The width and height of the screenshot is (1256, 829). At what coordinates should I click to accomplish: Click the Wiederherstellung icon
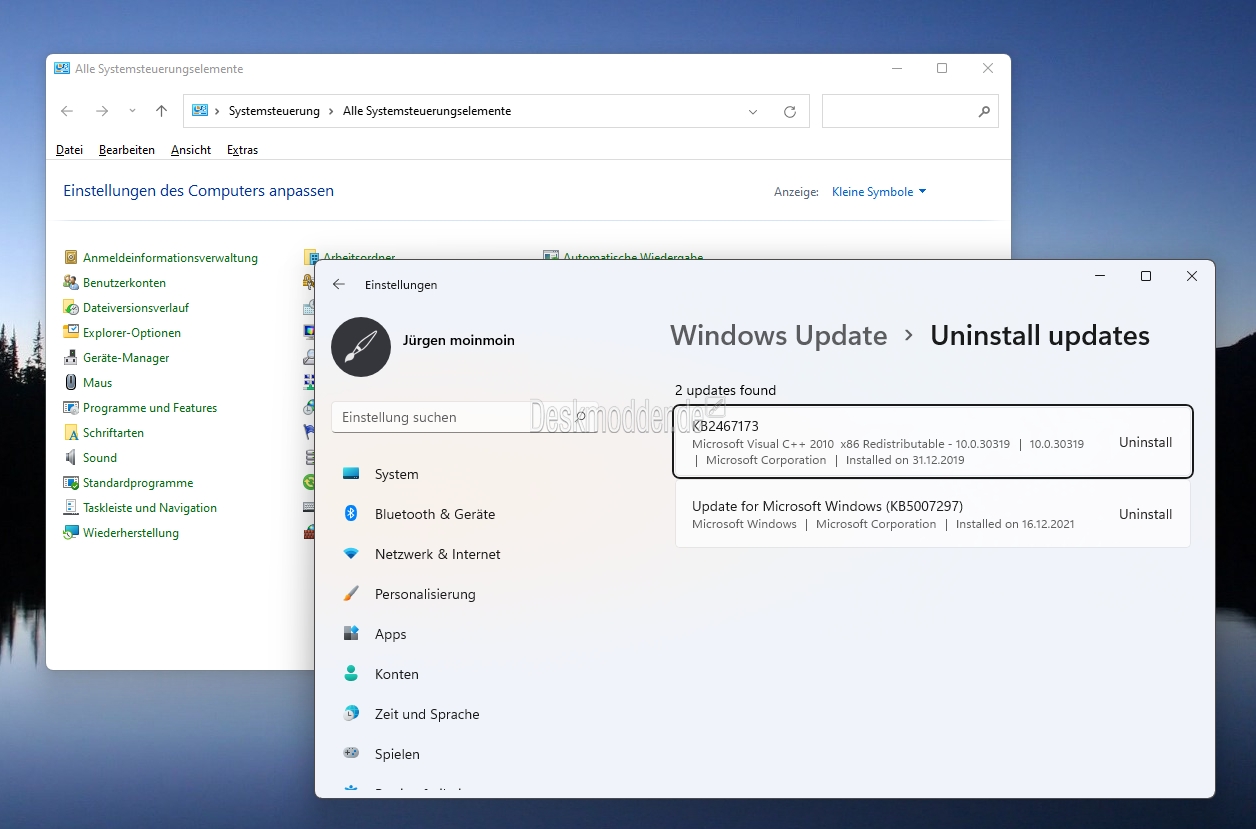pyautogui.click(x=70, y=532)
